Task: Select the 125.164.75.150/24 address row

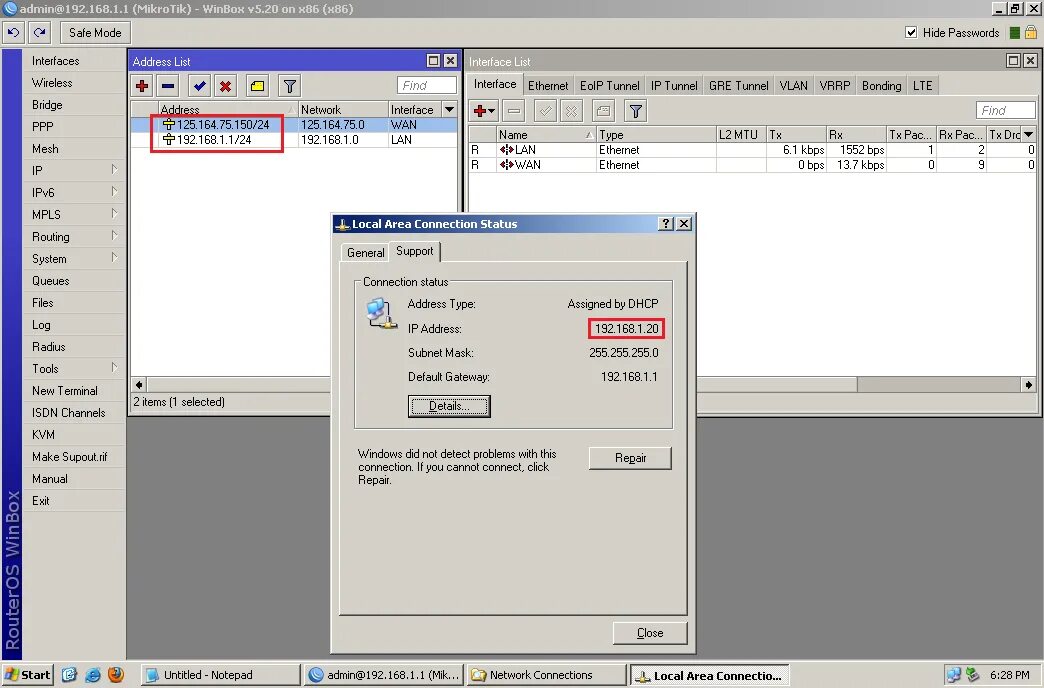Action: pos(294,125)
